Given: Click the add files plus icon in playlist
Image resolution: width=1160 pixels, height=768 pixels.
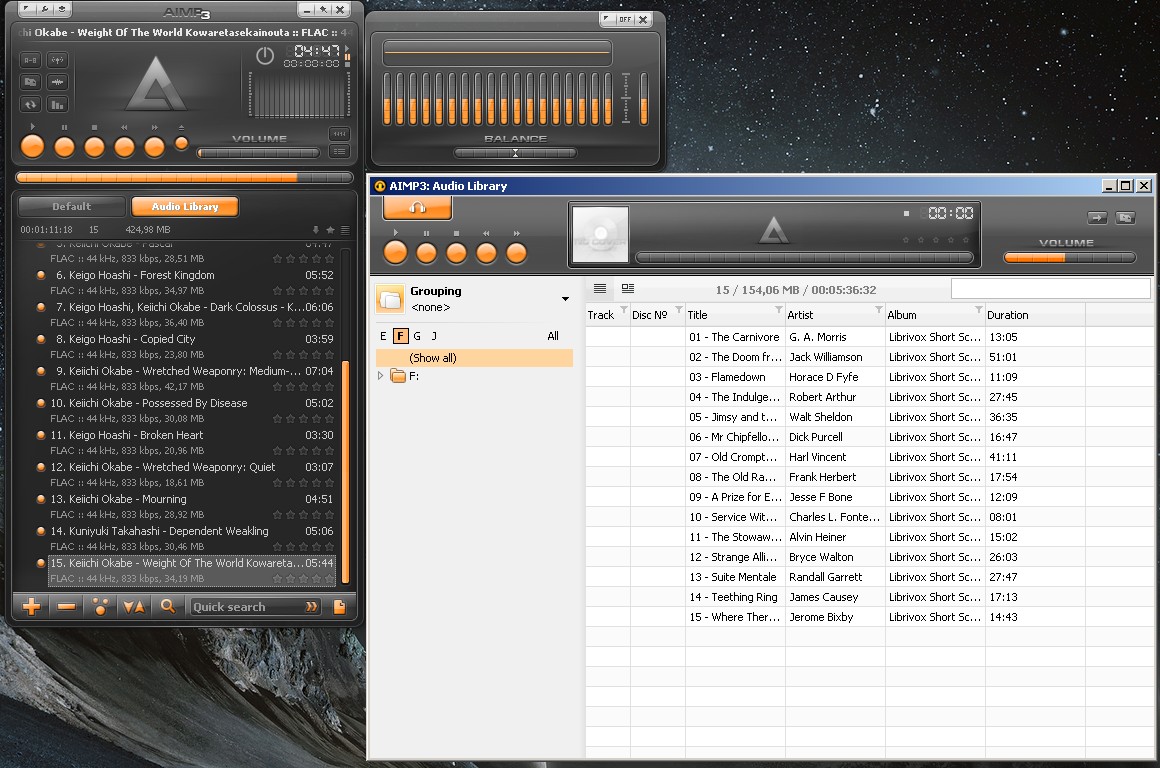Looking at the screenshot, I should point(32,607).
